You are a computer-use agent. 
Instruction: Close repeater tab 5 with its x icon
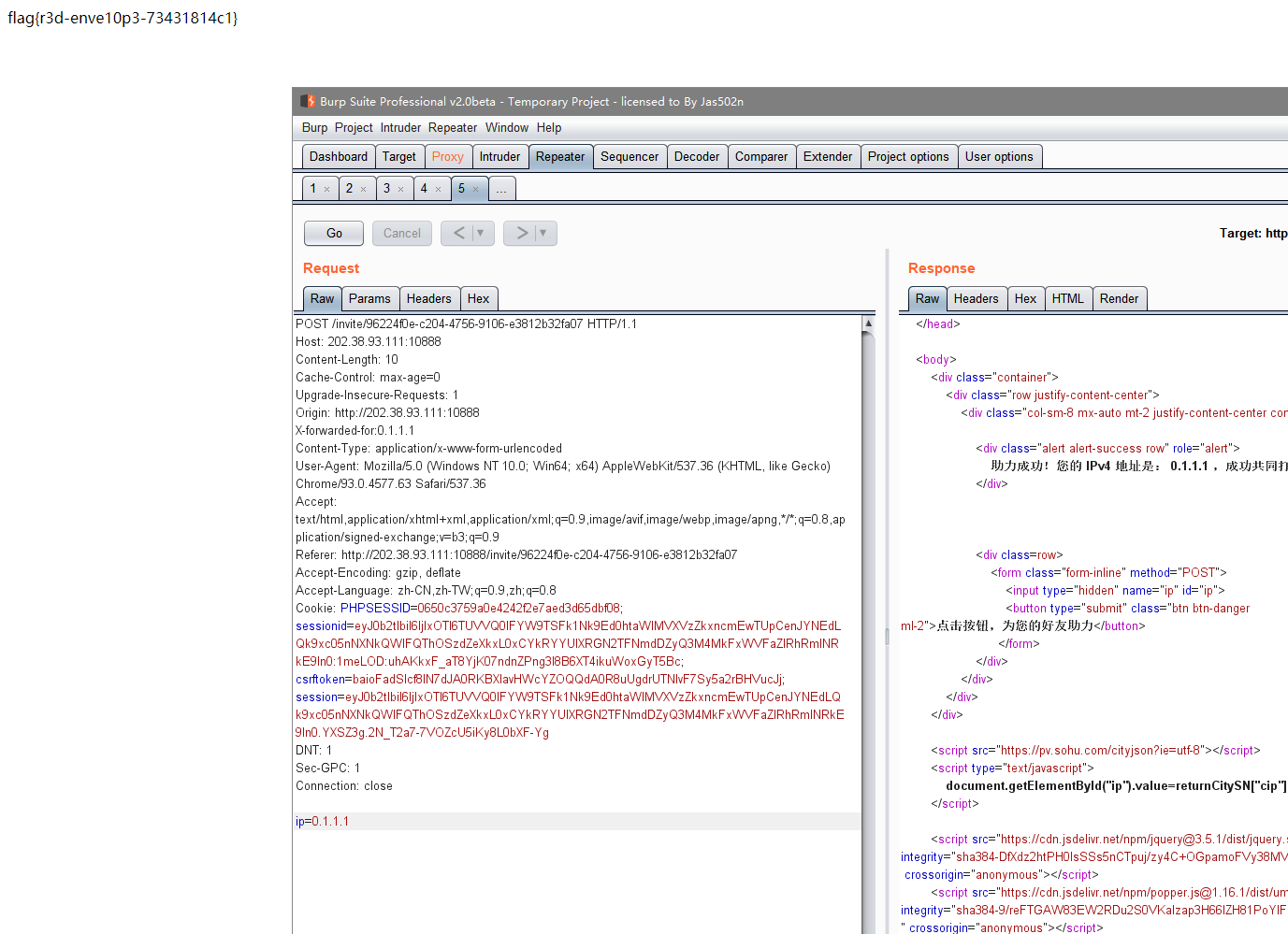(x=475, y=189)
